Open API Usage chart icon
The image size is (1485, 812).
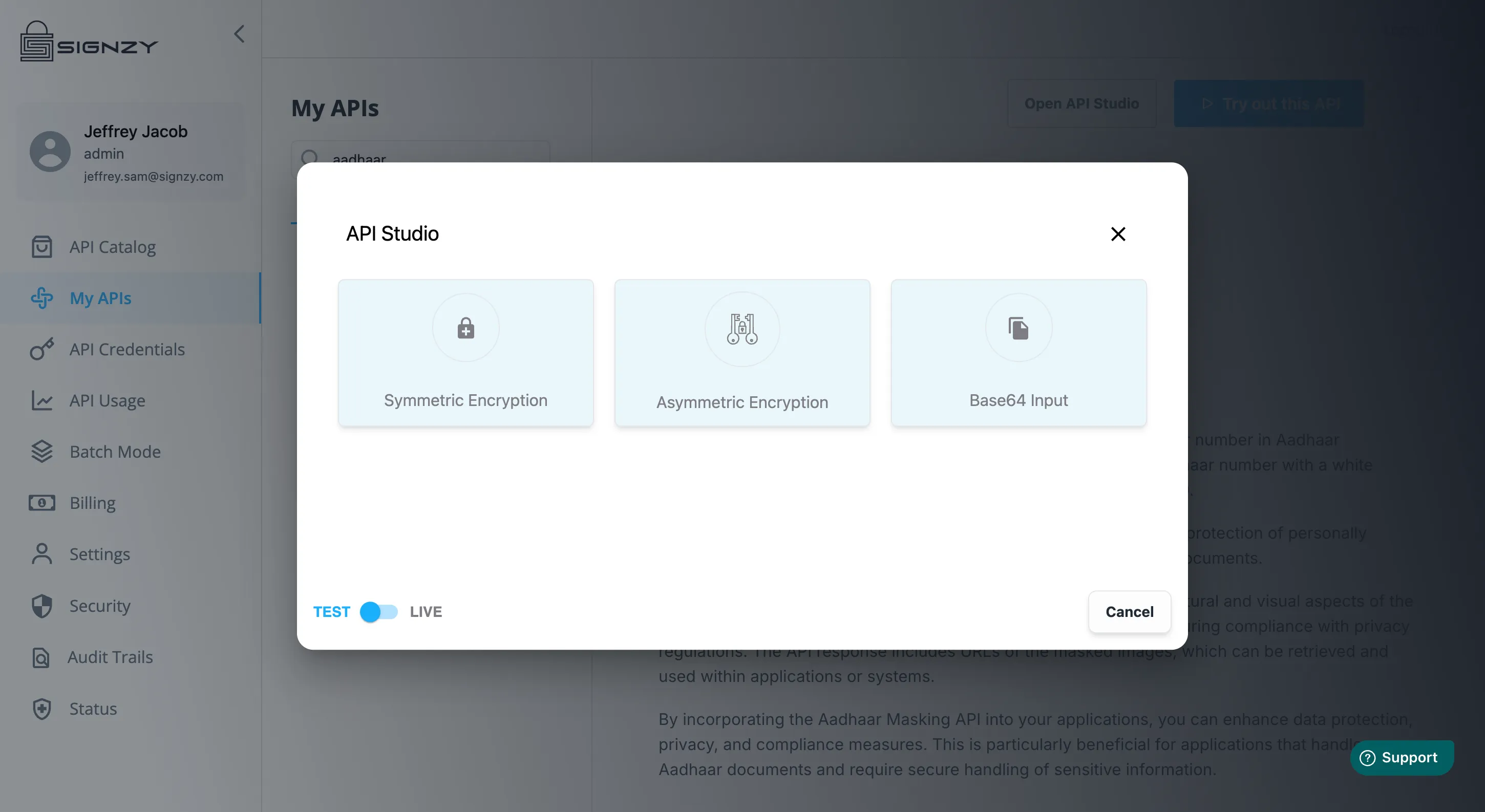(41, 400)
